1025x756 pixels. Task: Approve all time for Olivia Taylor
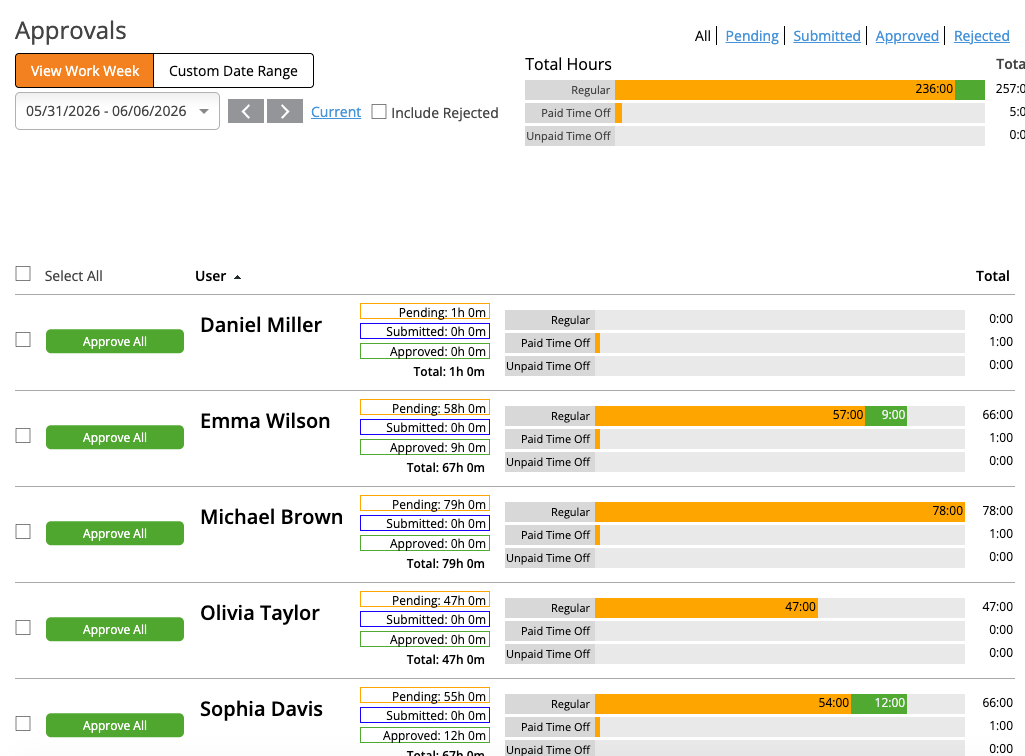(115, 630)
